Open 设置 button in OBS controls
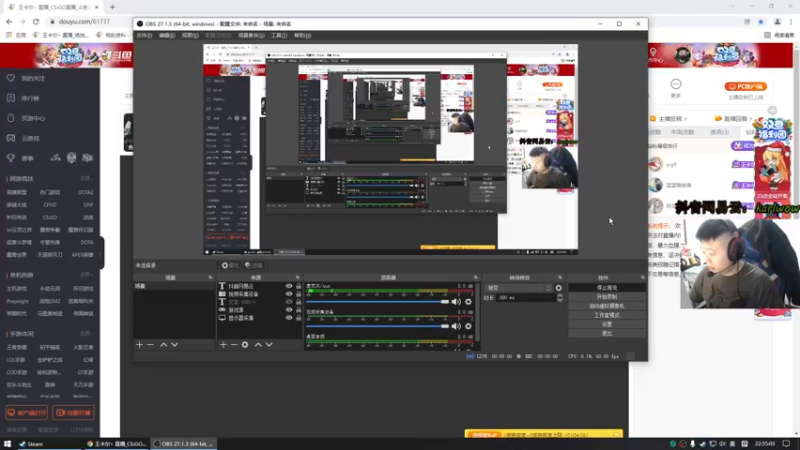The image size is (800, 450). (607, 324)
